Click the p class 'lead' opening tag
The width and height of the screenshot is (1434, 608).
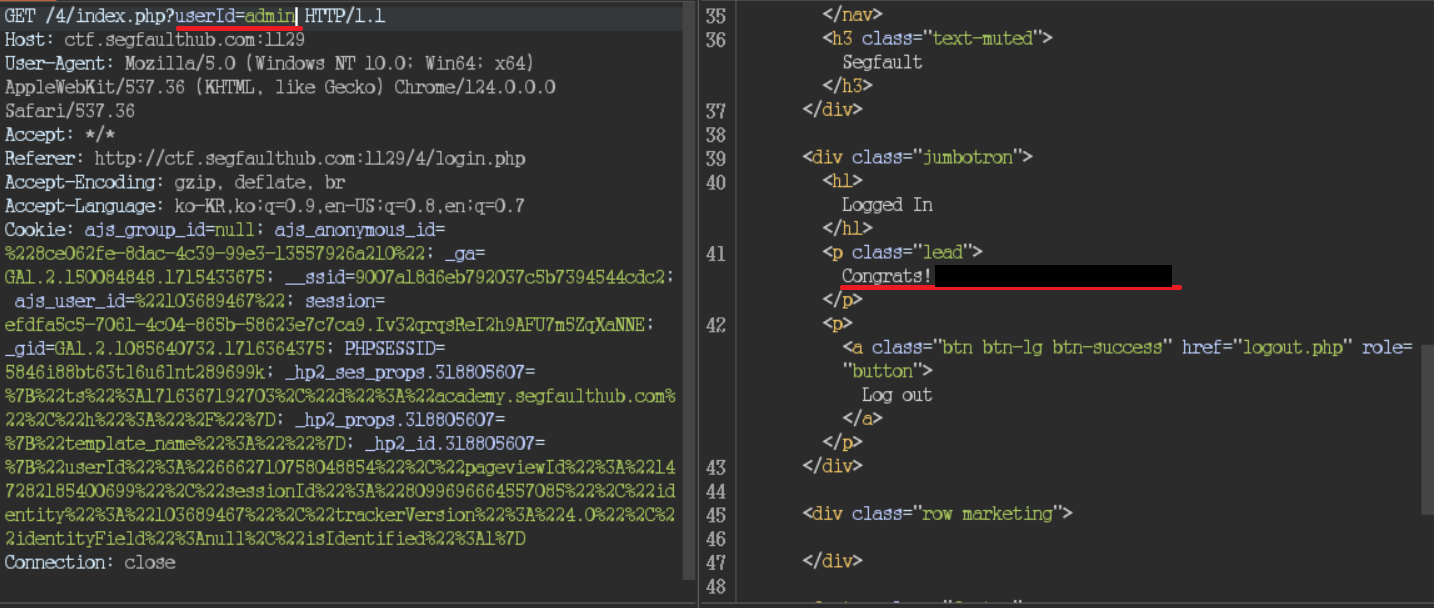pos(902,254)
